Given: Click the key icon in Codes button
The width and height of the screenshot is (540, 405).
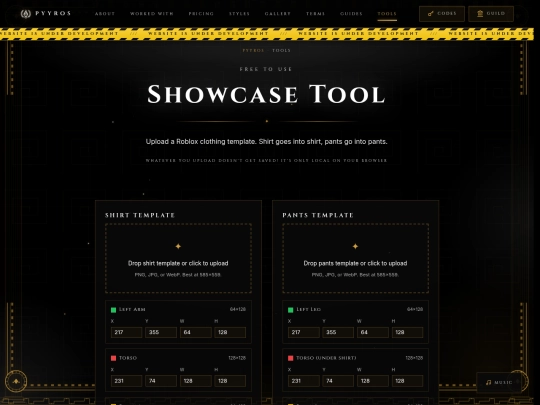Looking at the screenshot, I should (430, 14).
